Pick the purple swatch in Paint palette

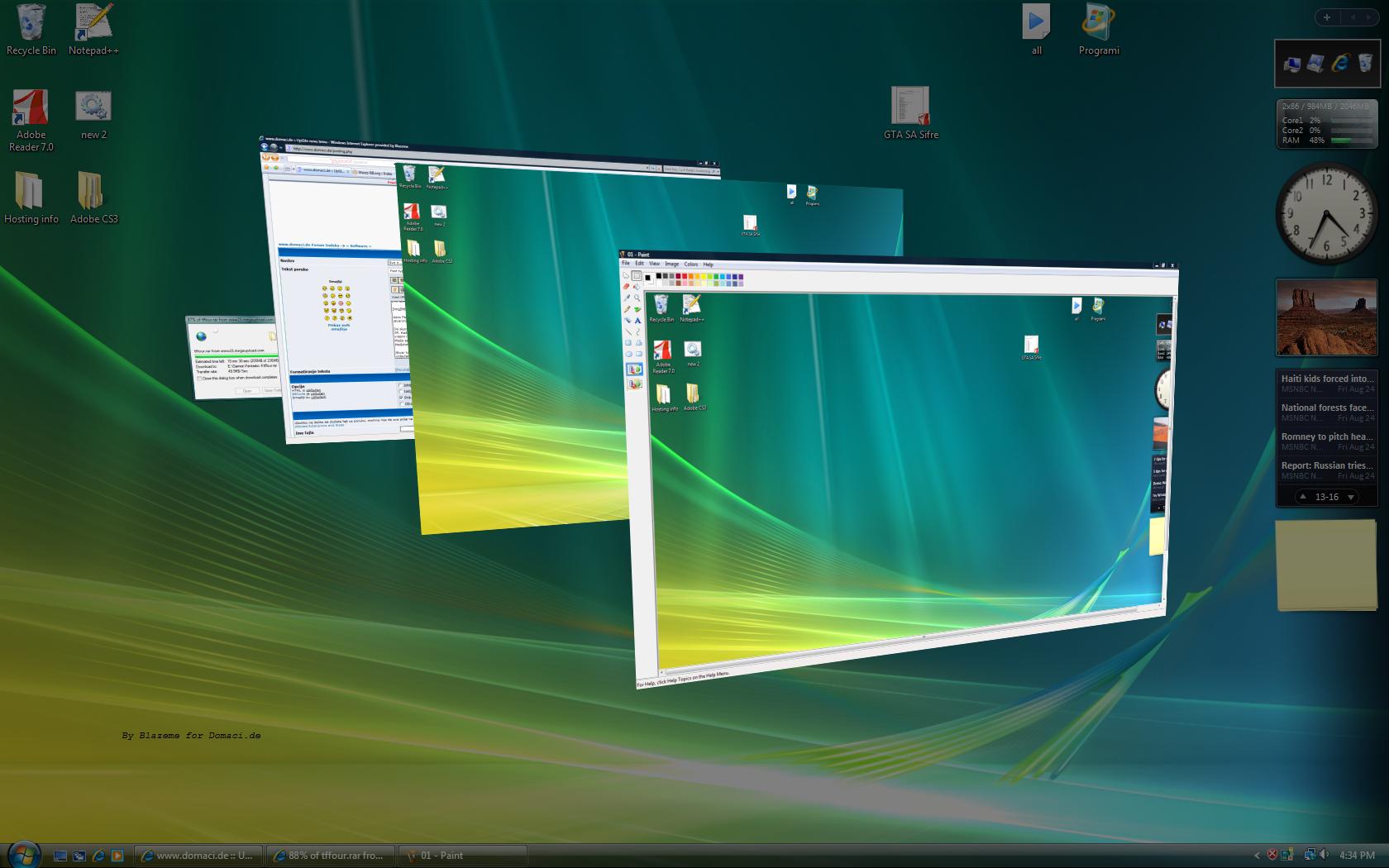coord(741,277)
